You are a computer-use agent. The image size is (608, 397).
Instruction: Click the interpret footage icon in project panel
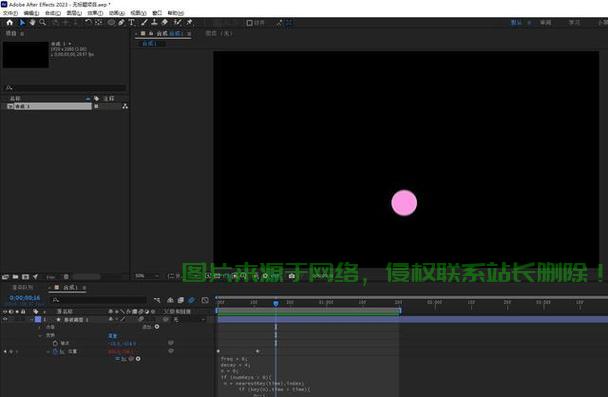pyautogui.click(x=5, y=277)
